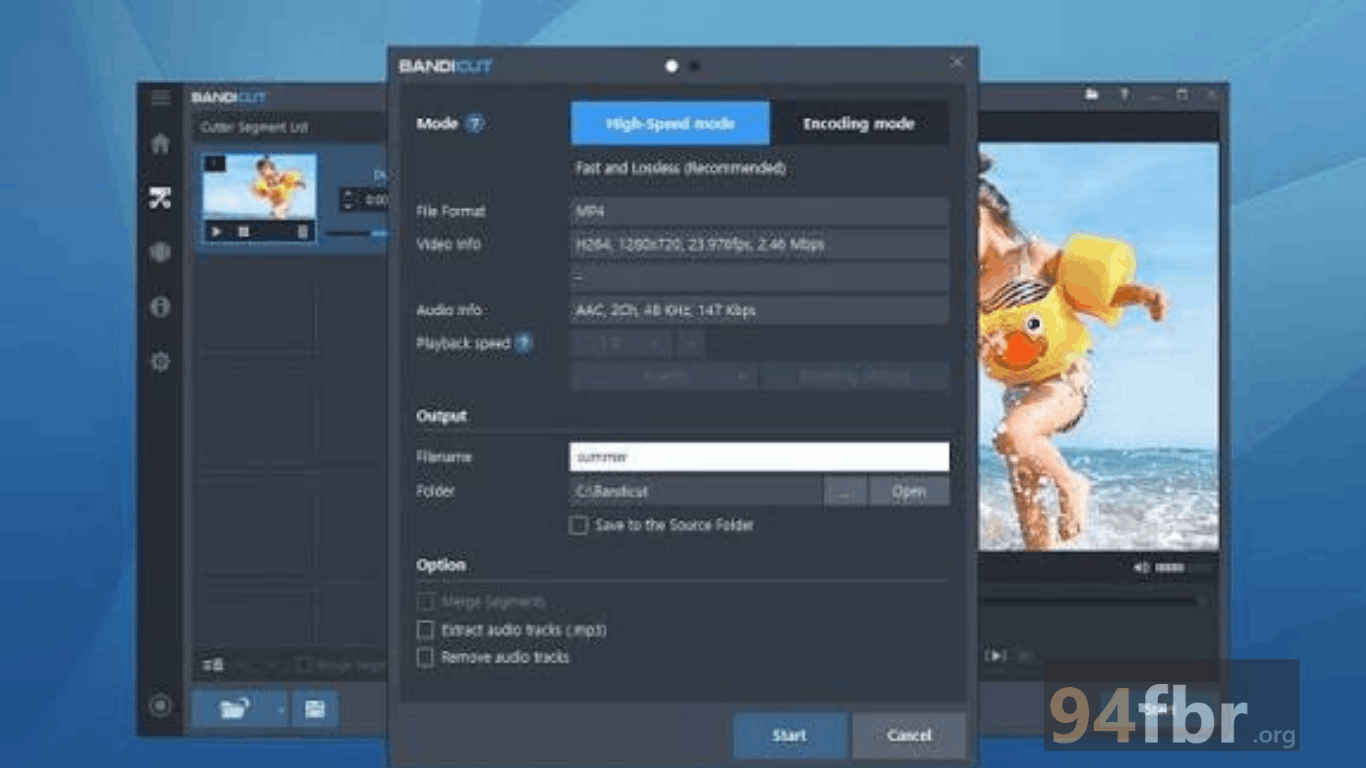The width and height of the screenshot is (1366, 768).
Task: Click the open file folder button
Action: (x=234, y=709)
